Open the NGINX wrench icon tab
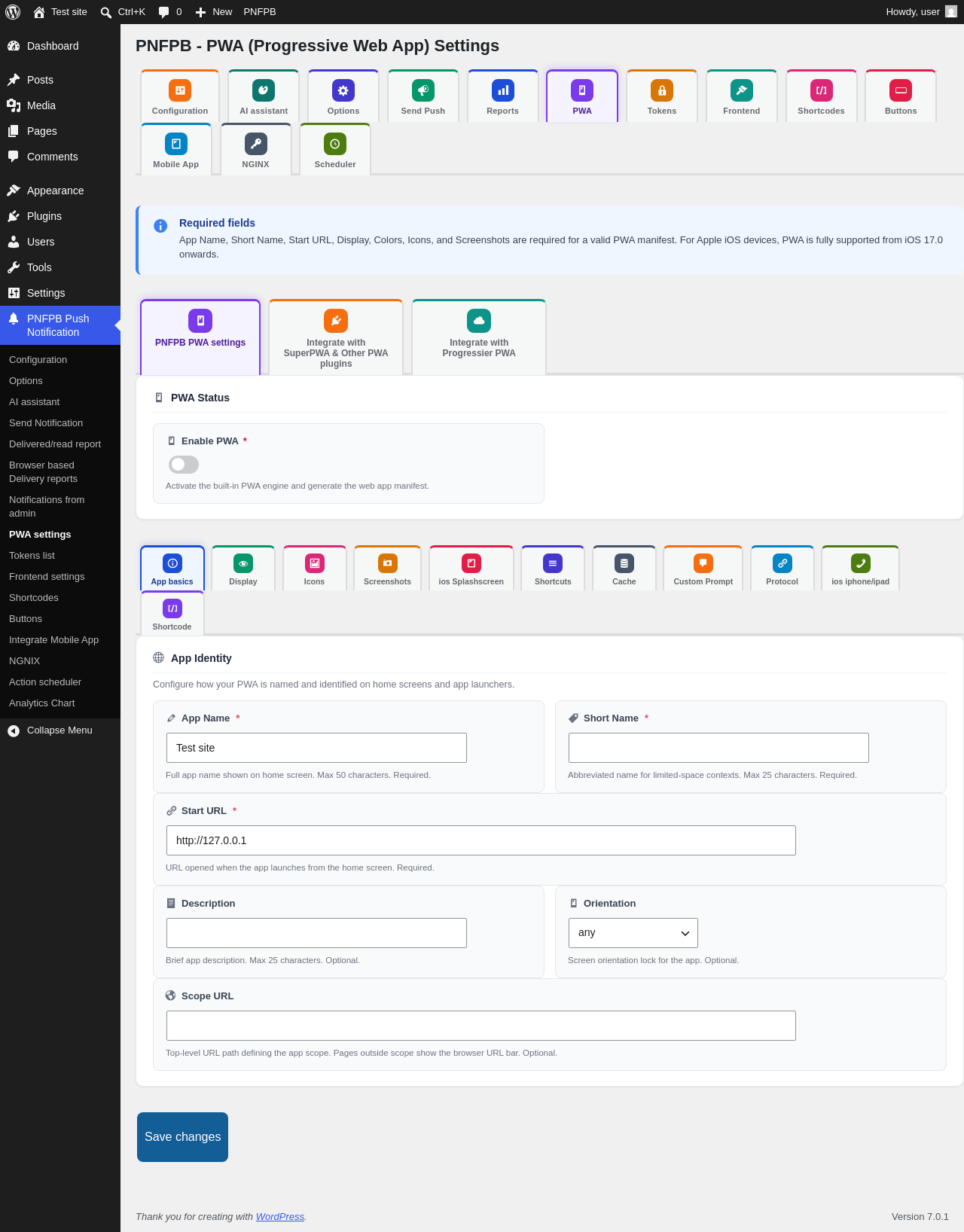This screenshot has width=964, height=1232. pos(256,144)
